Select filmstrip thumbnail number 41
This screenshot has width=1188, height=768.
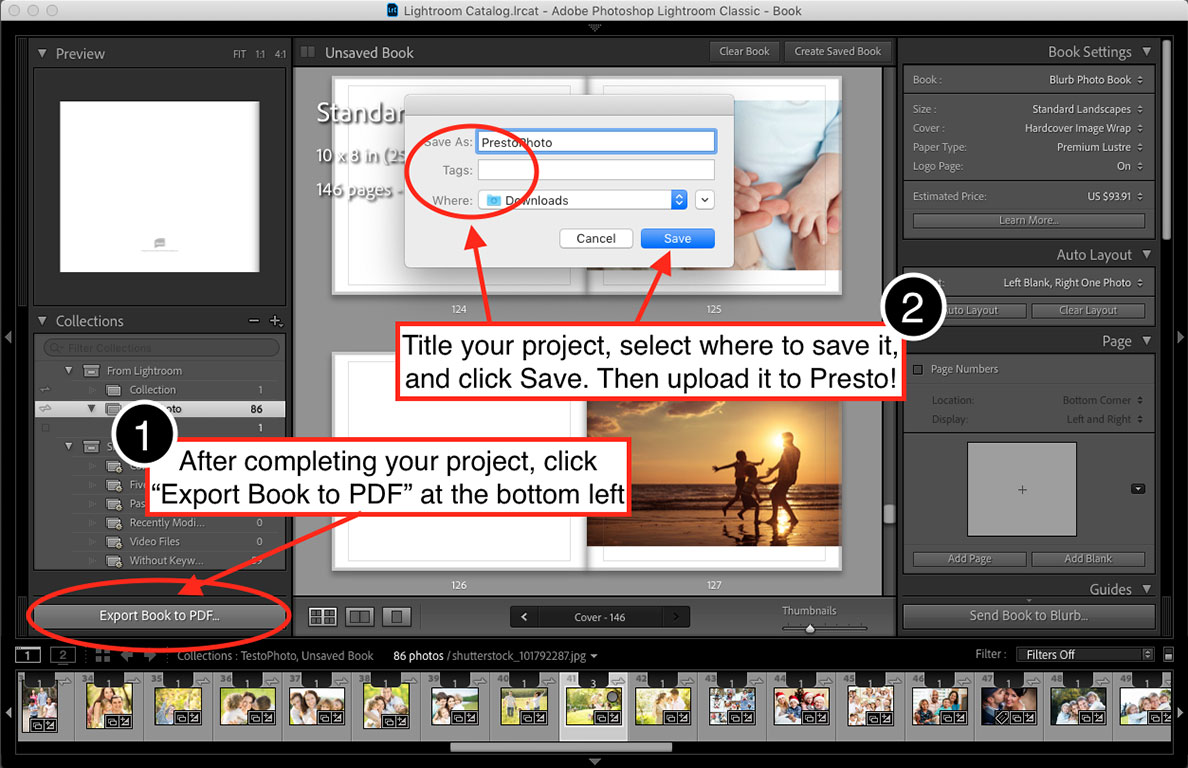tap(594, 707)
